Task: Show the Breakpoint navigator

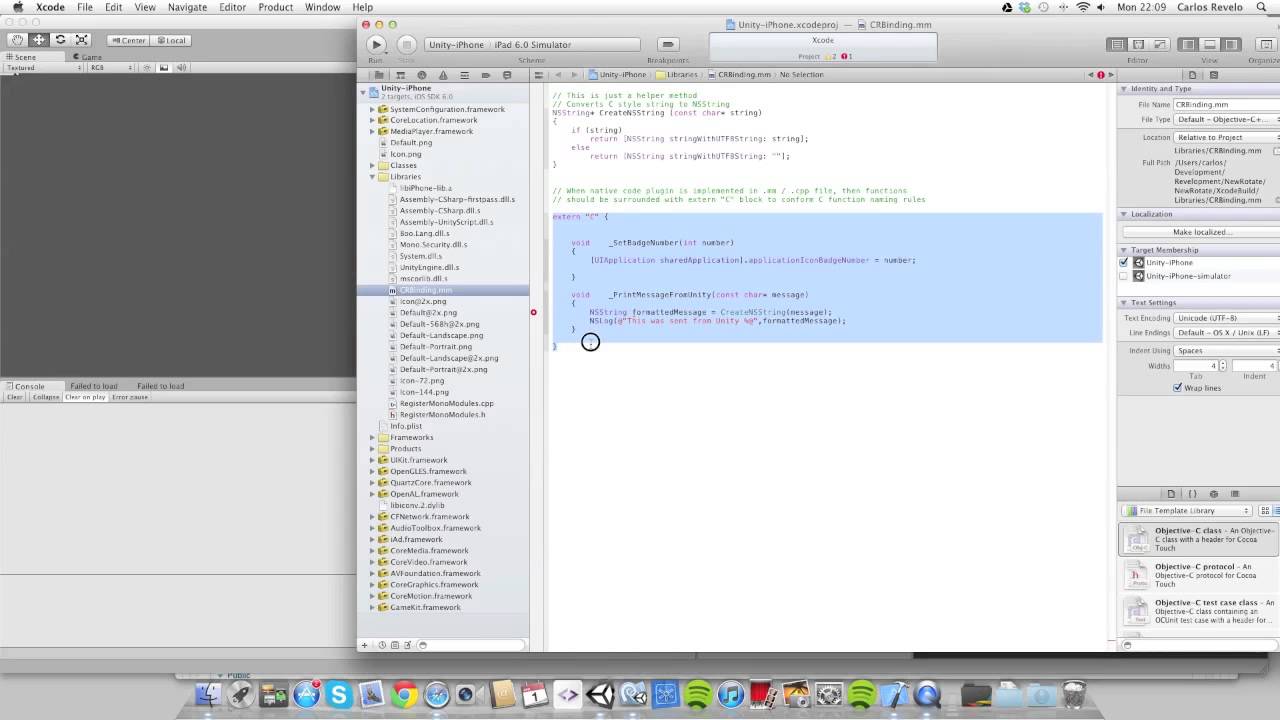Action: [485, 75]
